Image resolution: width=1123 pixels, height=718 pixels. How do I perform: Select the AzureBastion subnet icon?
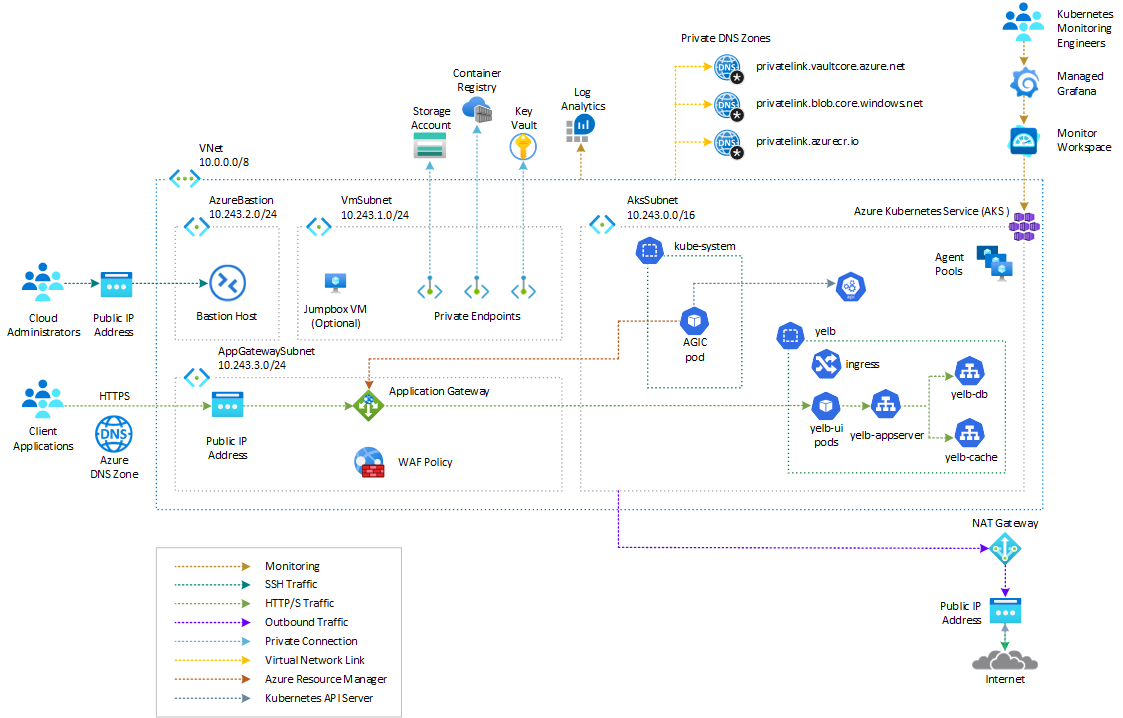tap(197, 227)
